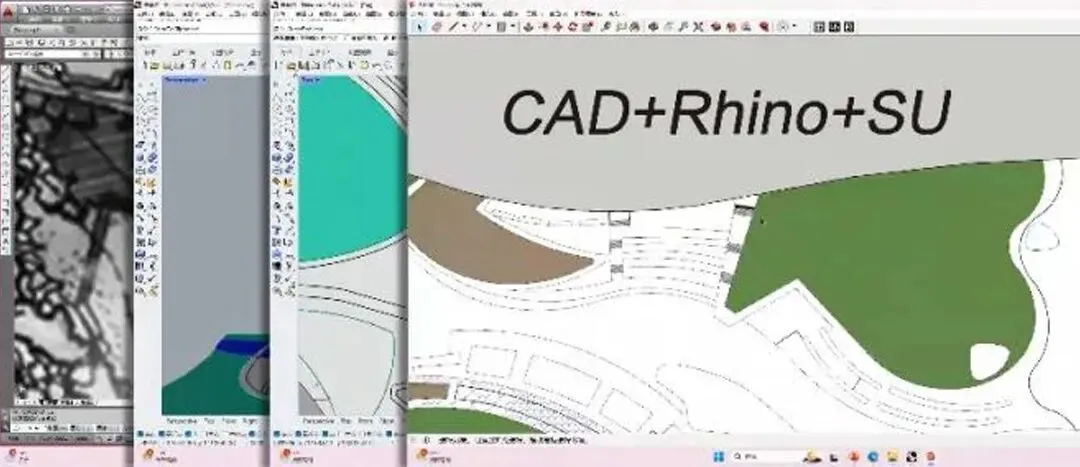This screenshot has width=1080, height=467.
Task: Expand the Arc tool dropdown arrow in SketchUp
Action: [489, 26]
